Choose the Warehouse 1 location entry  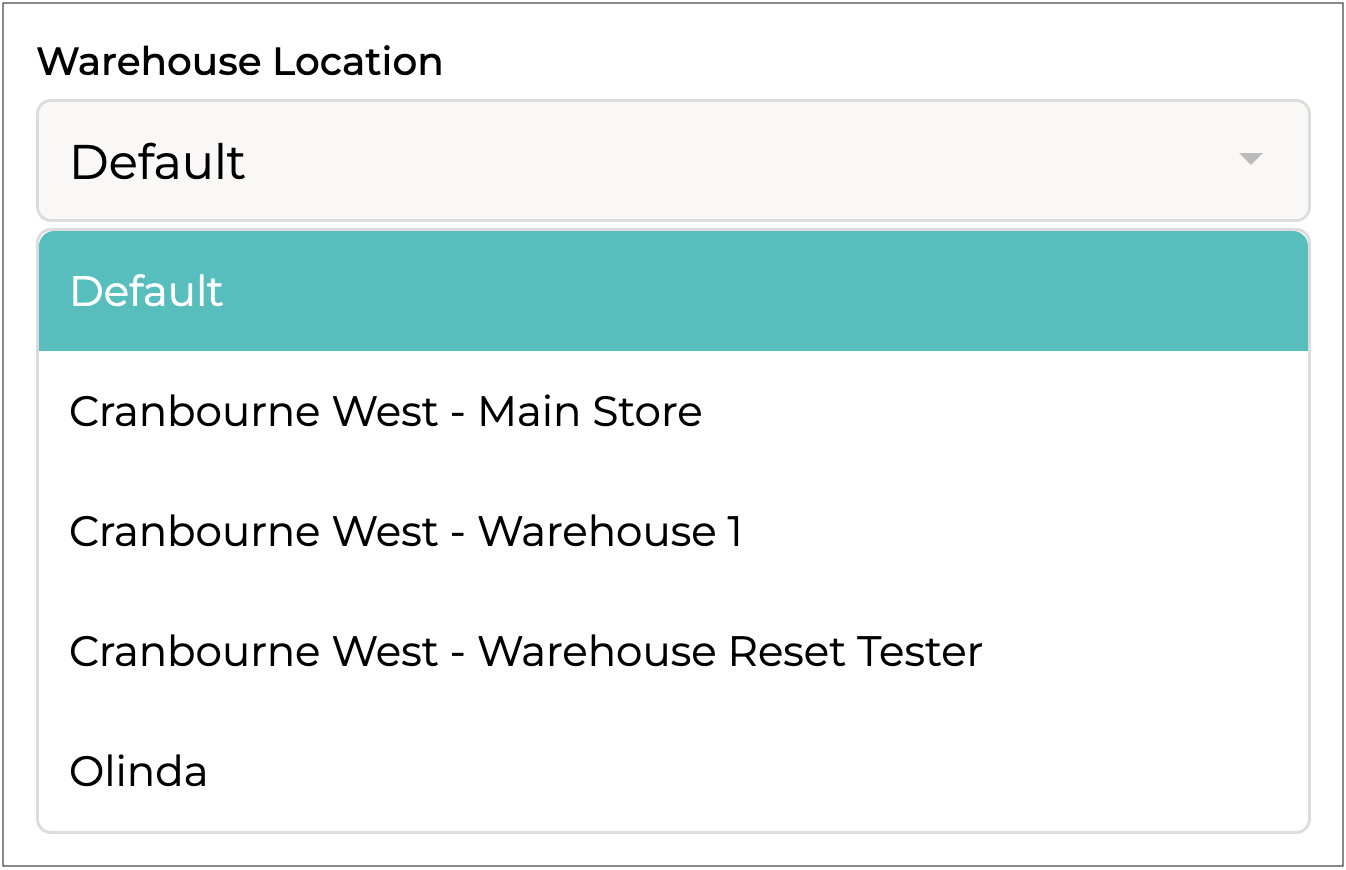pyautogui.click(x=405, y=532)
